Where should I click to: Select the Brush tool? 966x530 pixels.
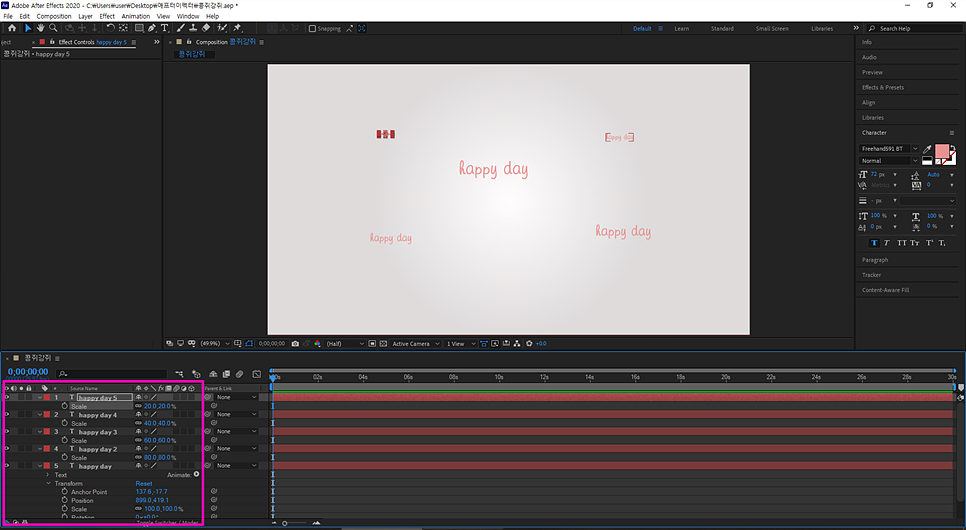tap(181, 28)
